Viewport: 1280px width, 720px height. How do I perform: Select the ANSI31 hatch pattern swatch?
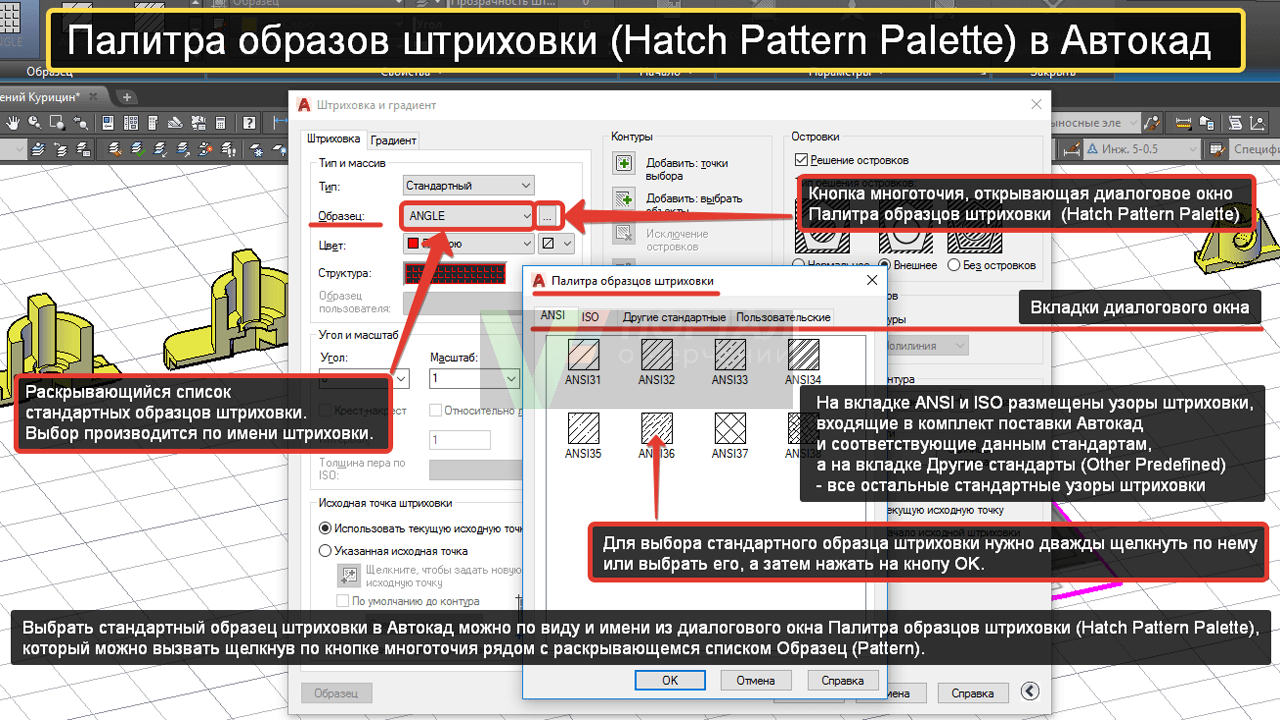coord(583,355)
